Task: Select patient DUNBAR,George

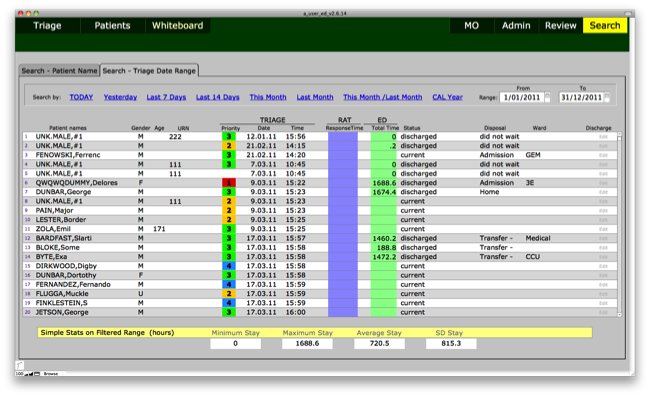Action: pos(63,192)
